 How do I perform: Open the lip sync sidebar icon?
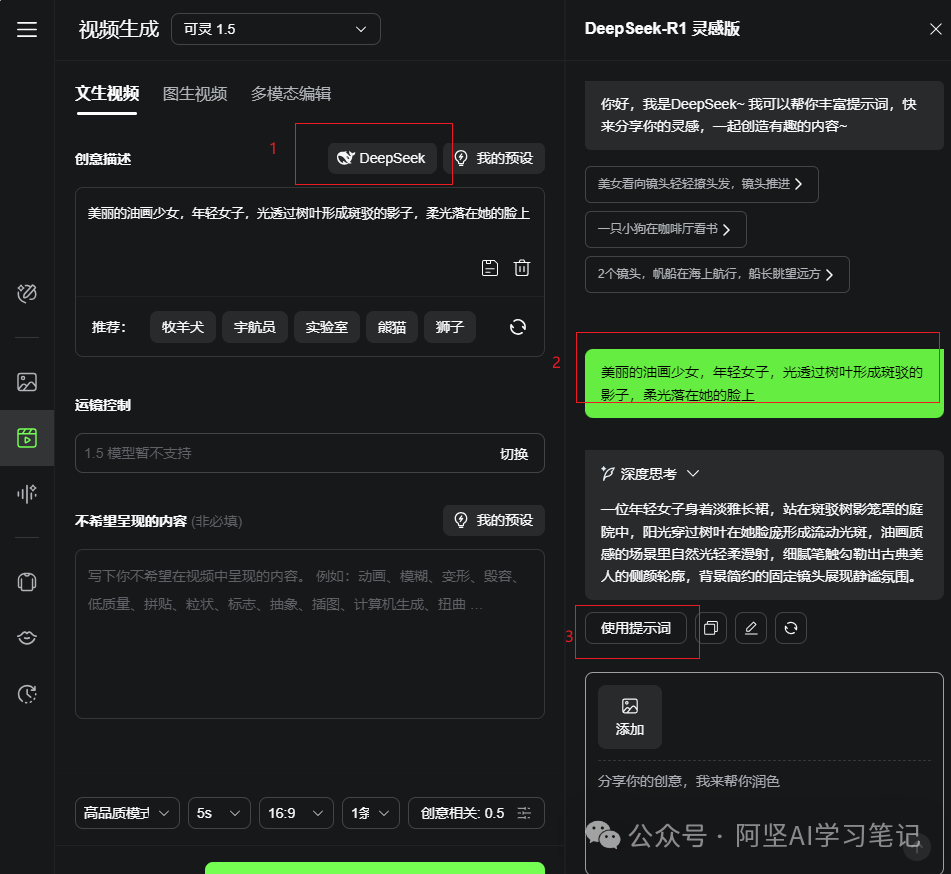(x=27, y=637)
